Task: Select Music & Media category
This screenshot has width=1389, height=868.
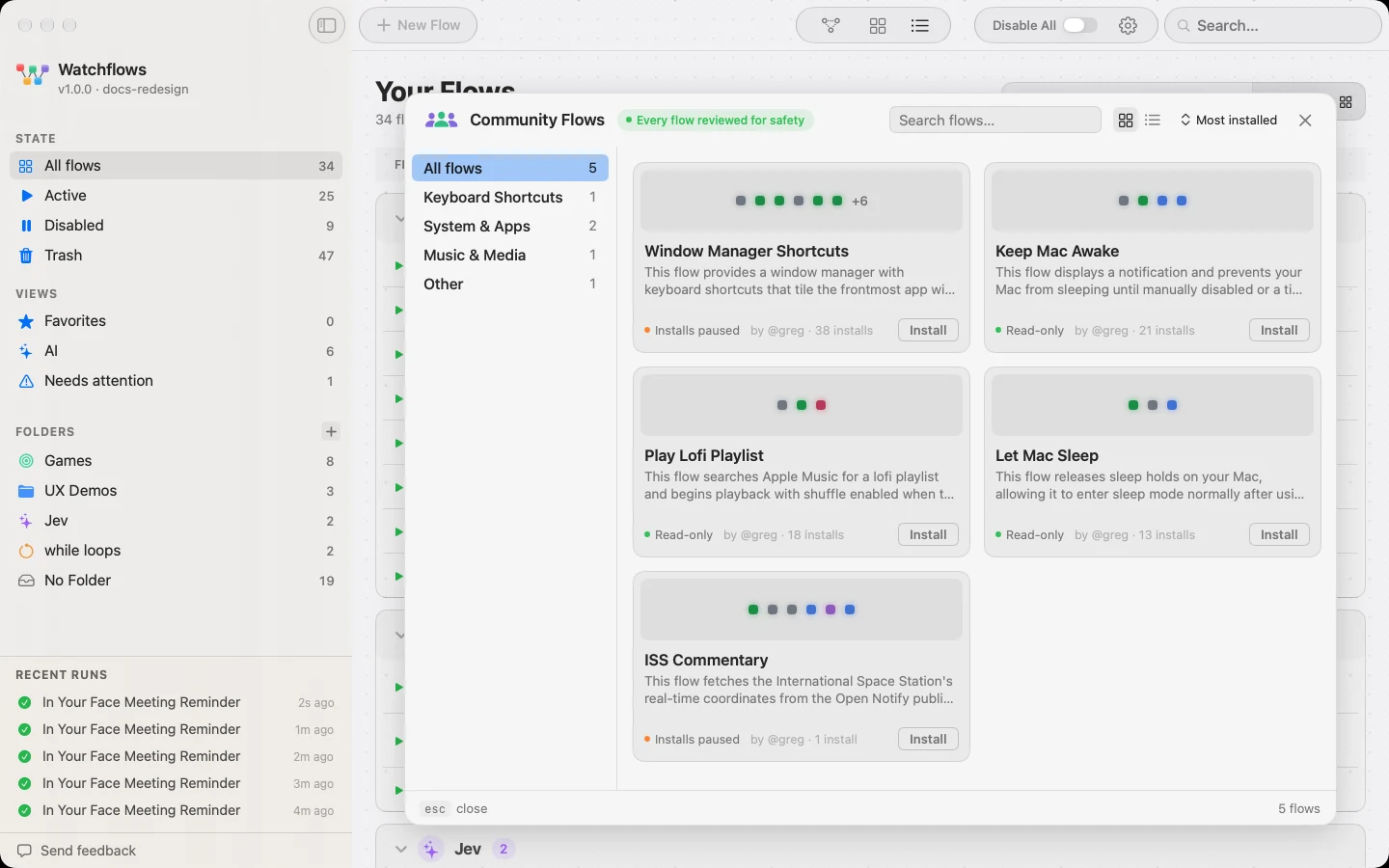Action: [x=510, y=255]
